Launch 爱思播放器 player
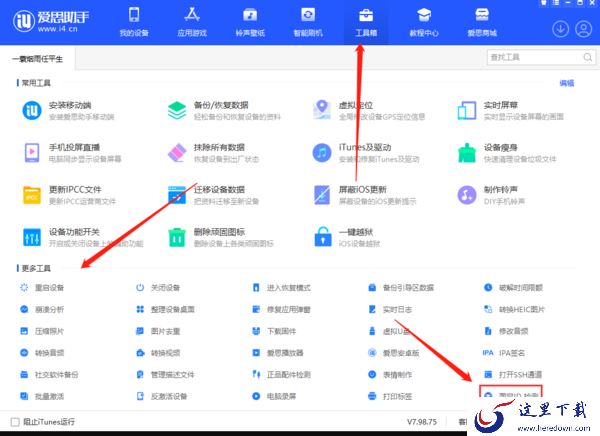The image size is (600, 436). click(278, 353)
